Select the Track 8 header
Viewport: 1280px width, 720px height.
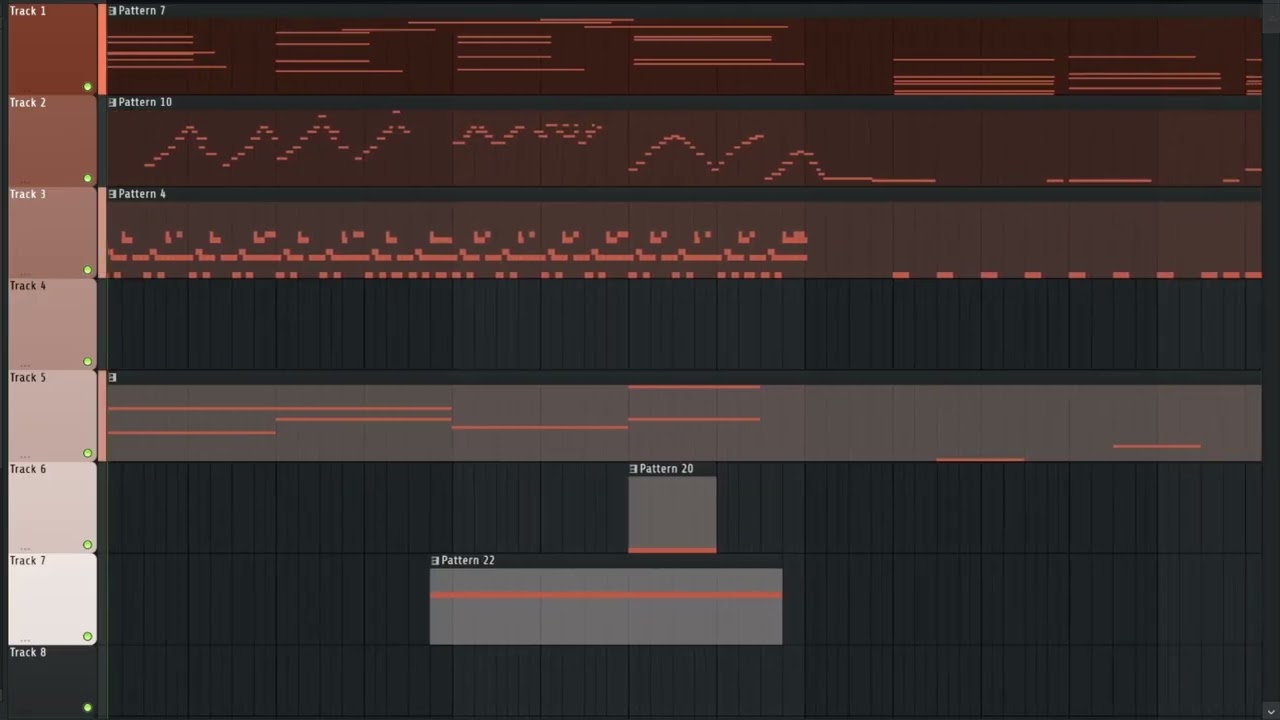[x=52, y=682]
